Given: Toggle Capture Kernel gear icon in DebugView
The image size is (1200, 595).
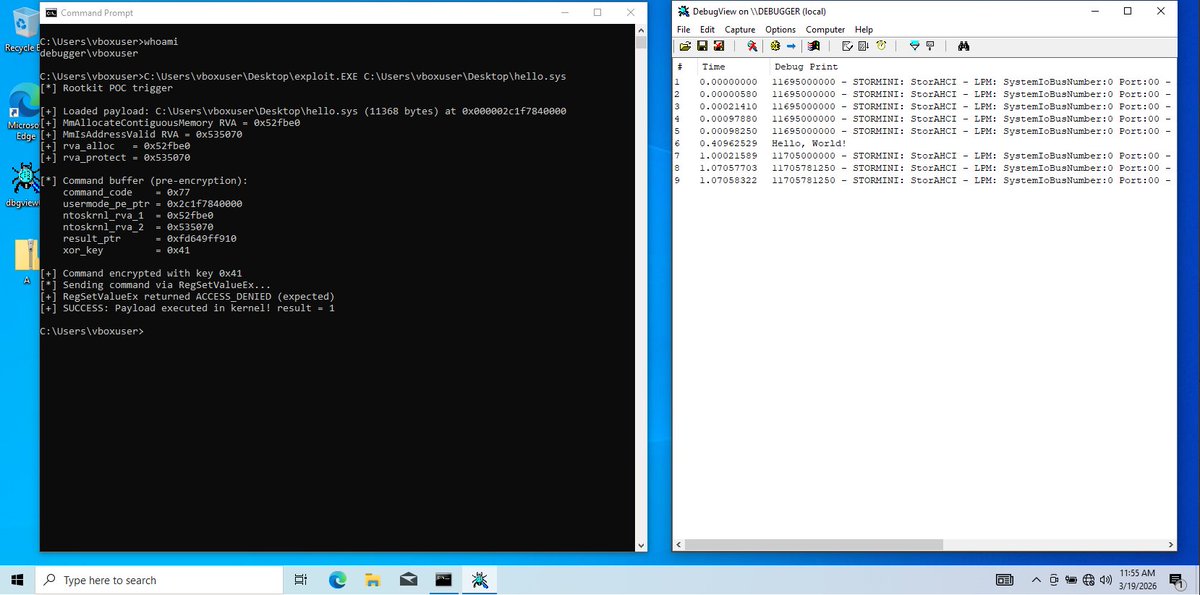Looking at the screenshot, I should click(x=775, y=46).
